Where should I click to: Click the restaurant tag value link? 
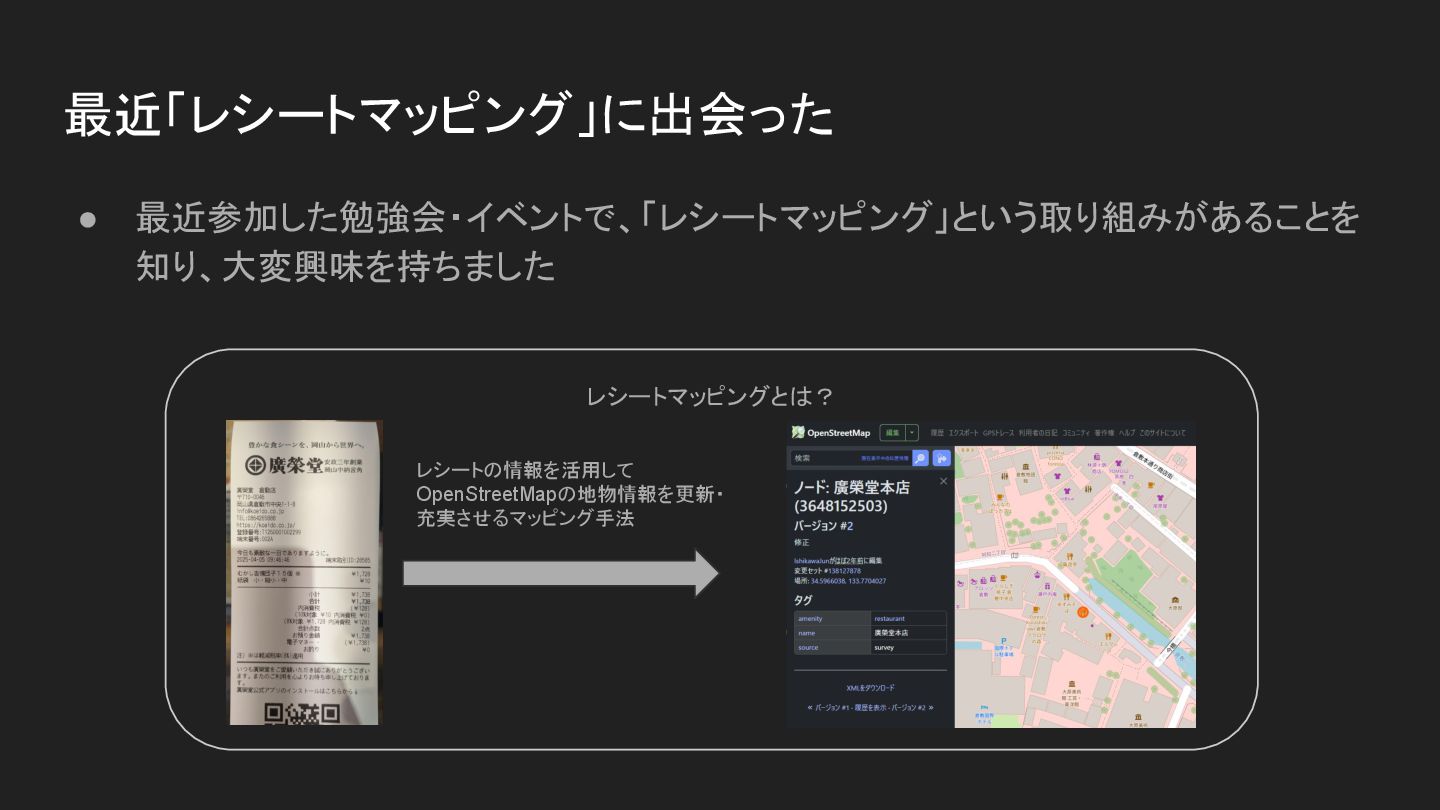[889, 619]
